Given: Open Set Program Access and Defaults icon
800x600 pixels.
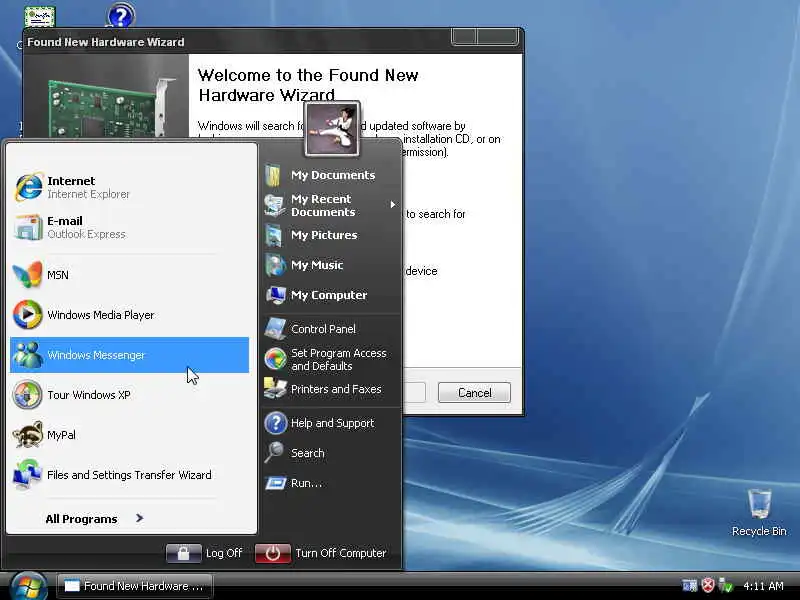Looking at the screenshot, I should pyautogui.click(x=275, y=359).
